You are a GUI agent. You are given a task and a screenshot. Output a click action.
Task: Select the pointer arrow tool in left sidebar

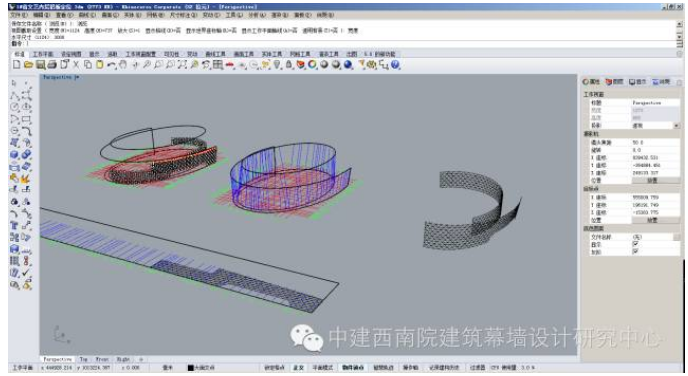pos(14,83)
